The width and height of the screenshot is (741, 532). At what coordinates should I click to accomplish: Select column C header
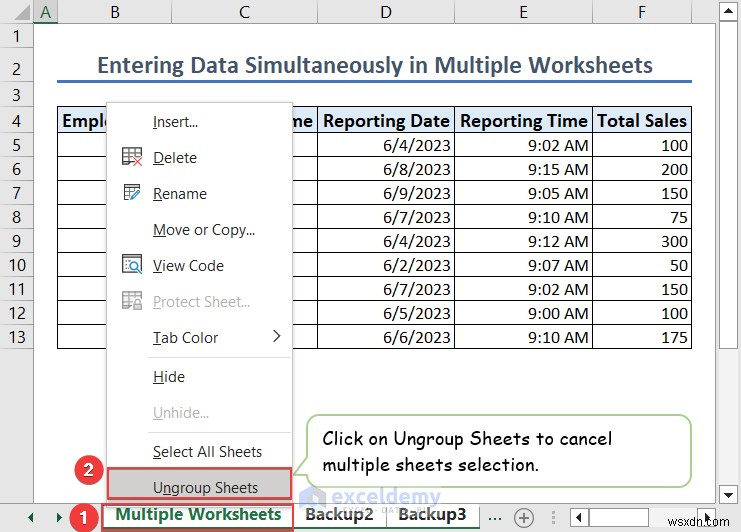click(x=244, y=12)
